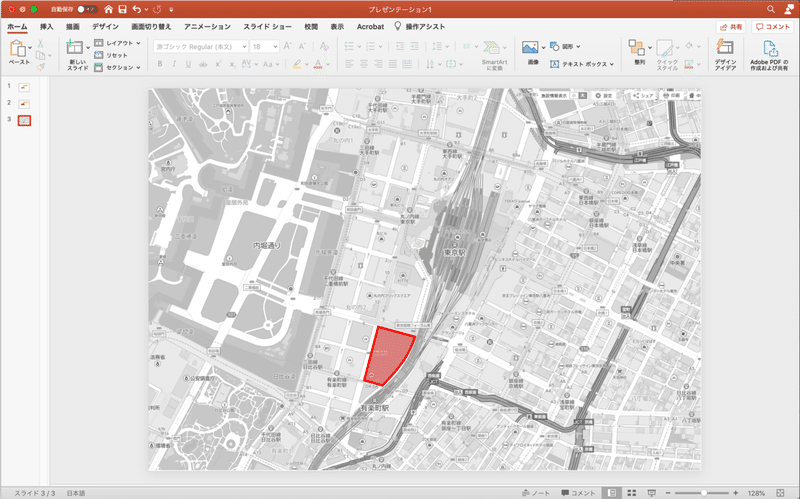Apply Bold formatting

pyautogui.click(x=160, y=64)
